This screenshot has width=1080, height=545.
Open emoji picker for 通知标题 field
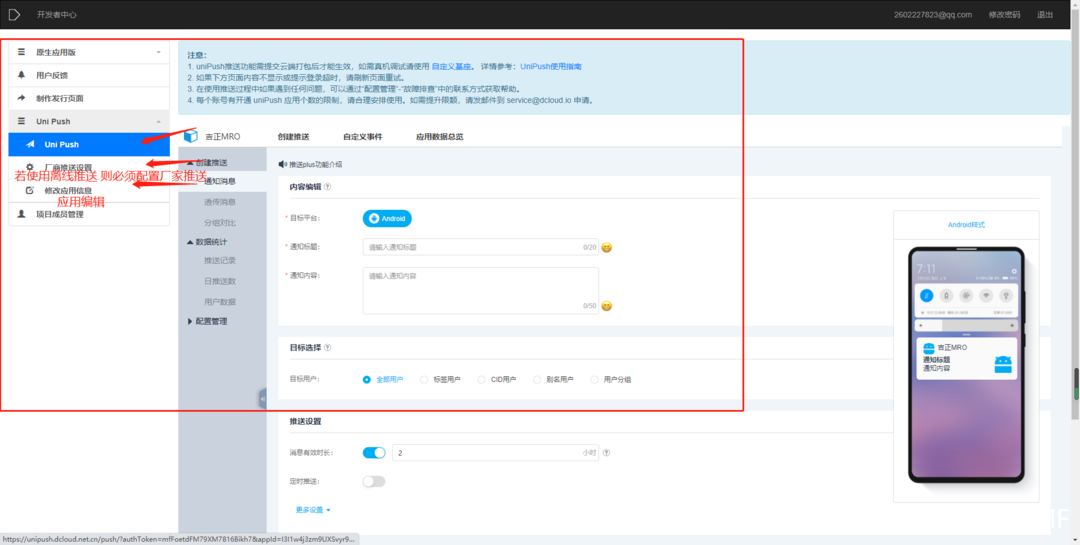click(x=607, y=247)
